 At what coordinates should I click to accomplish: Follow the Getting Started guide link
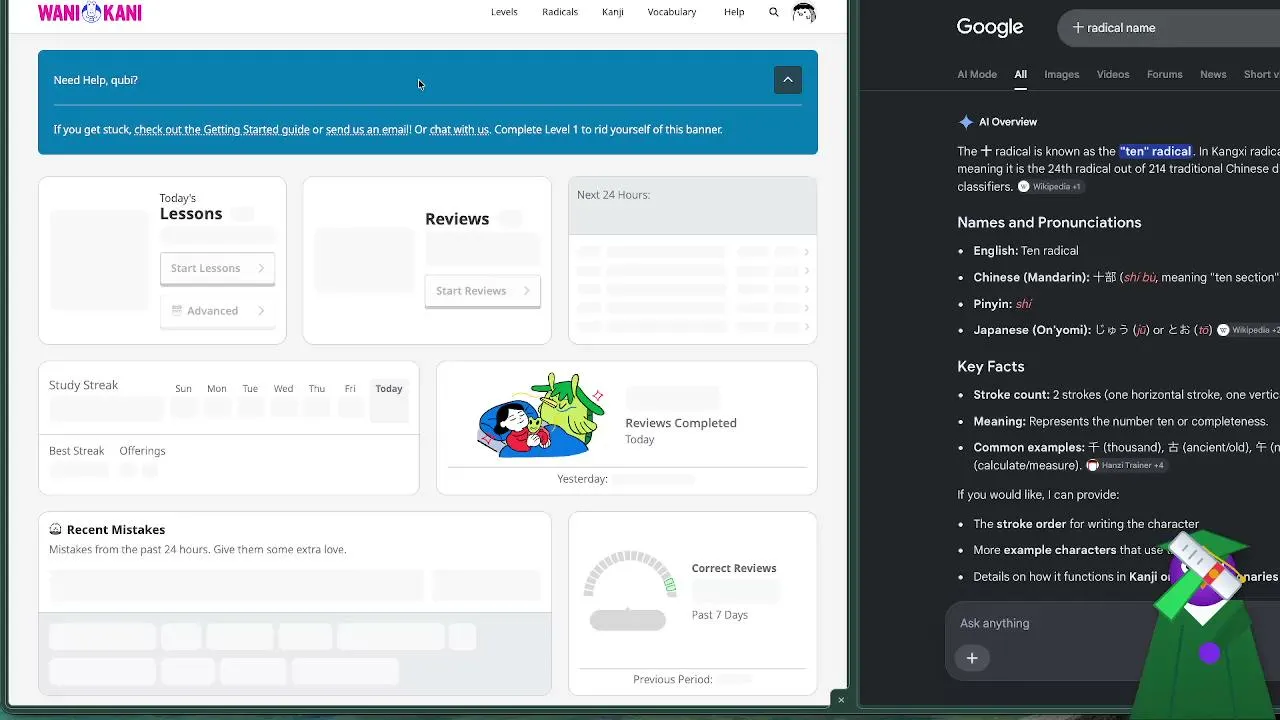[x=222, y=129]
